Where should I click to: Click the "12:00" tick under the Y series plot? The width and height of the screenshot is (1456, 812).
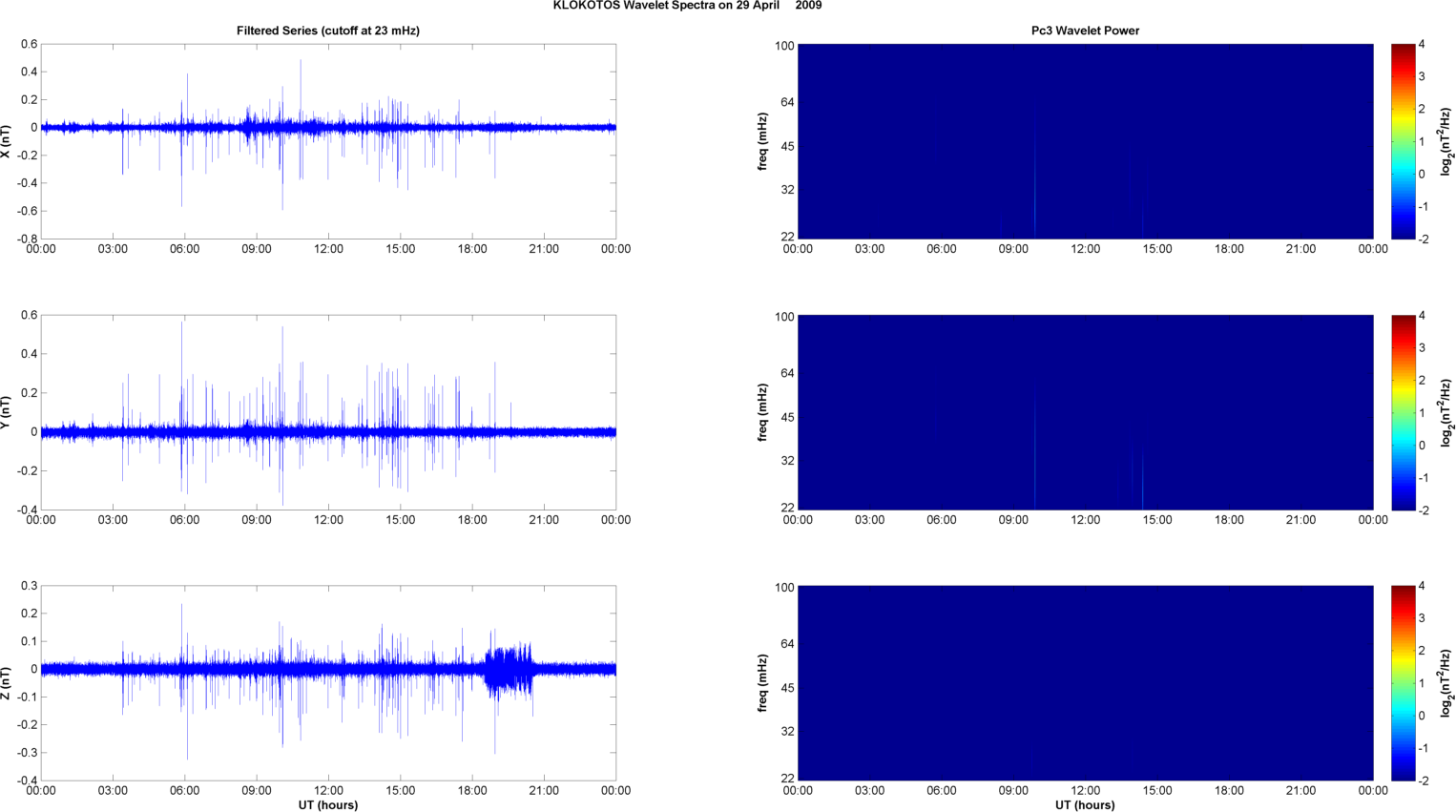pos(328,520)
